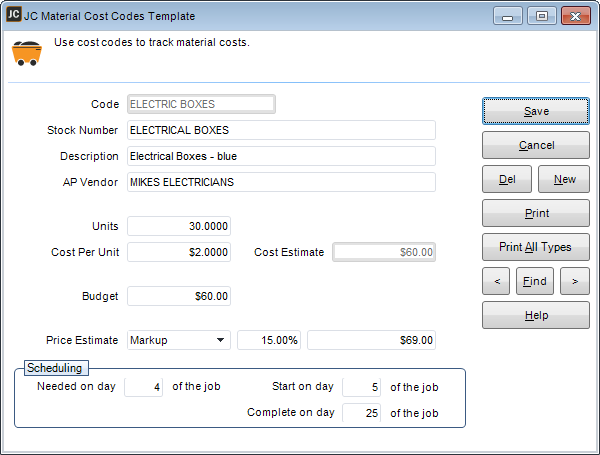
Task: Click Print All Types button
Action: tap(535, 247)
